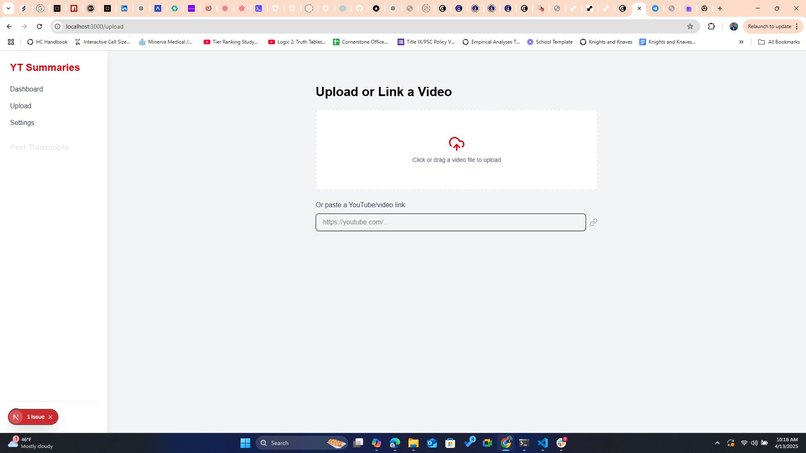Open Wi-Fi network settings tray icon
Screen dimensions: 806x453
(x=743, y=443)
